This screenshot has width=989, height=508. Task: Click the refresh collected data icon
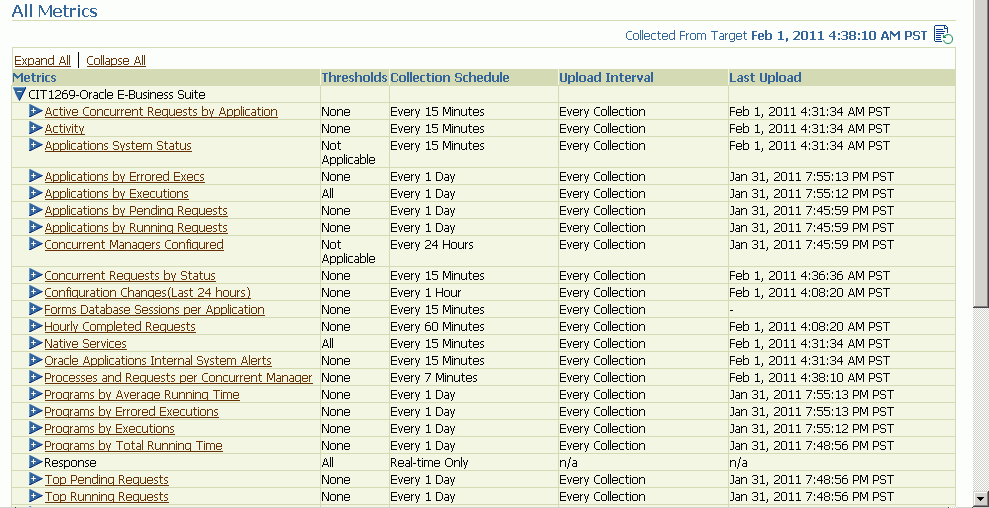tap(944, 35)
